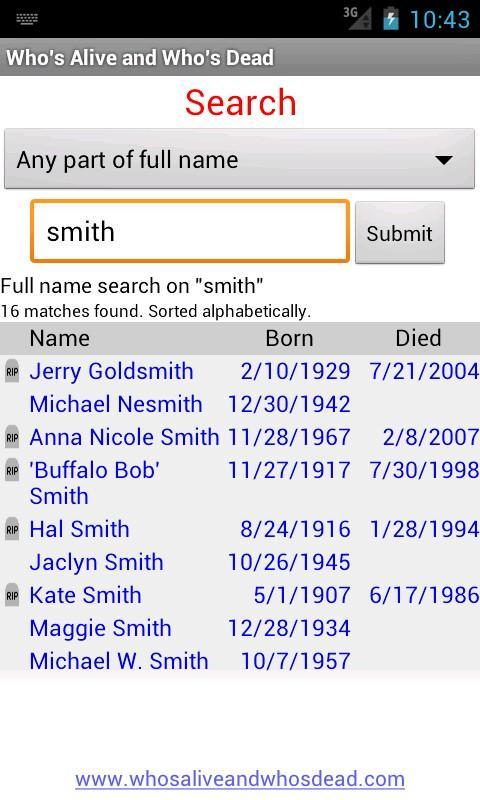
Task: Click the RIP tombstone icon beside Anna Nicole Smith
Action: click(12, 437)
